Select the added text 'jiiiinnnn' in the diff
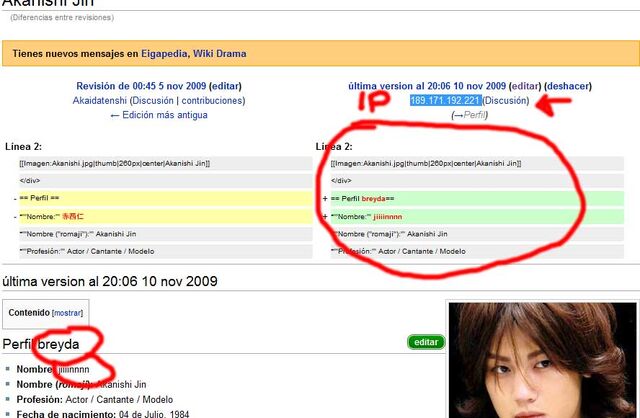Image resolution: width=640 pixels, height=418 pixels. click(388, 217)
